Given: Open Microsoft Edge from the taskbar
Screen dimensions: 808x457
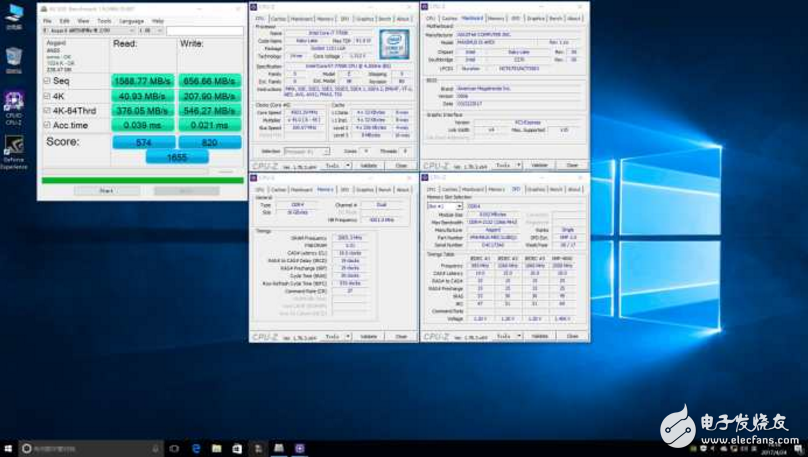Looking at the screenshot, I should pyautogui.click(x=196, y=449).
